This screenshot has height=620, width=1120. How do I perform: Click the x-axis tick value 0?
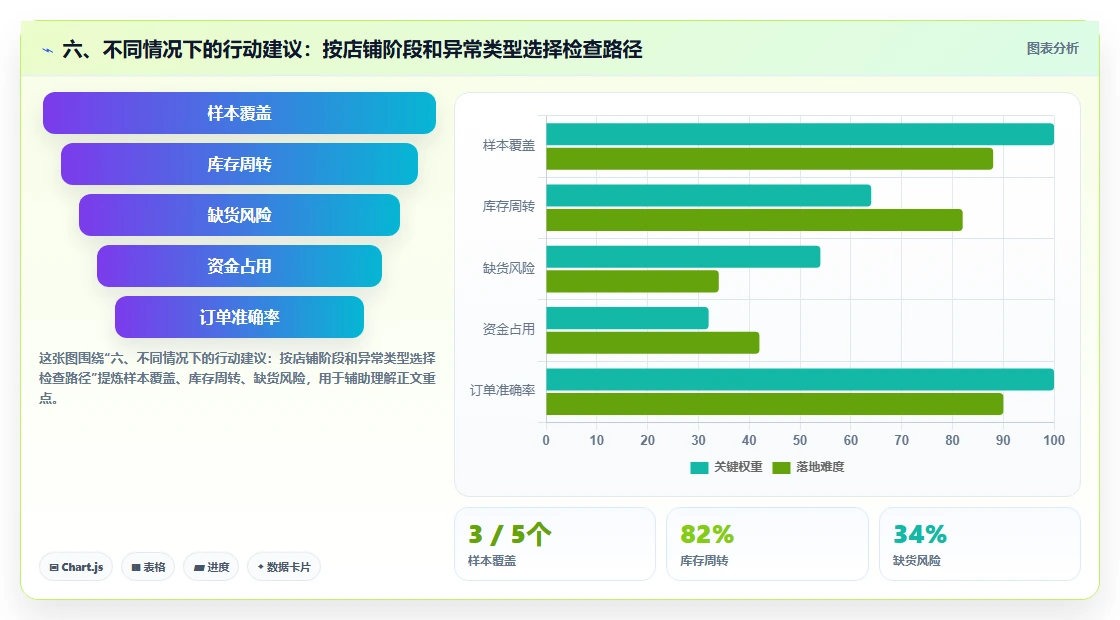pos(546,441)
